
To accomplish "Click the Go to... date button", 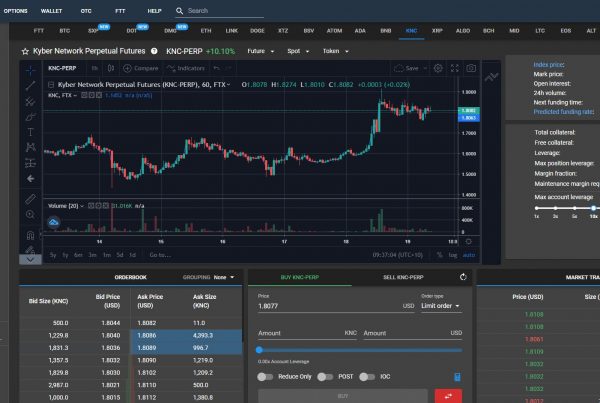I will click(x=160, y=255).
